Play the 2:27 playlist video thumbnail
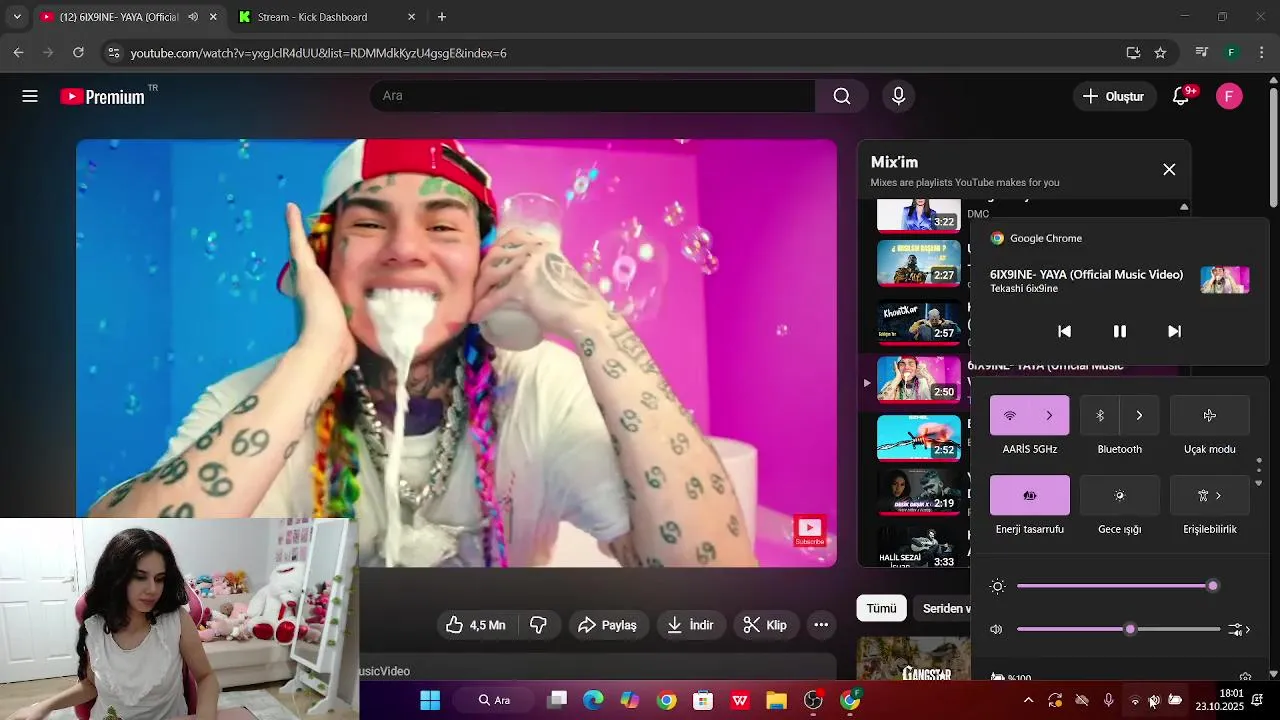 [919, 263]
